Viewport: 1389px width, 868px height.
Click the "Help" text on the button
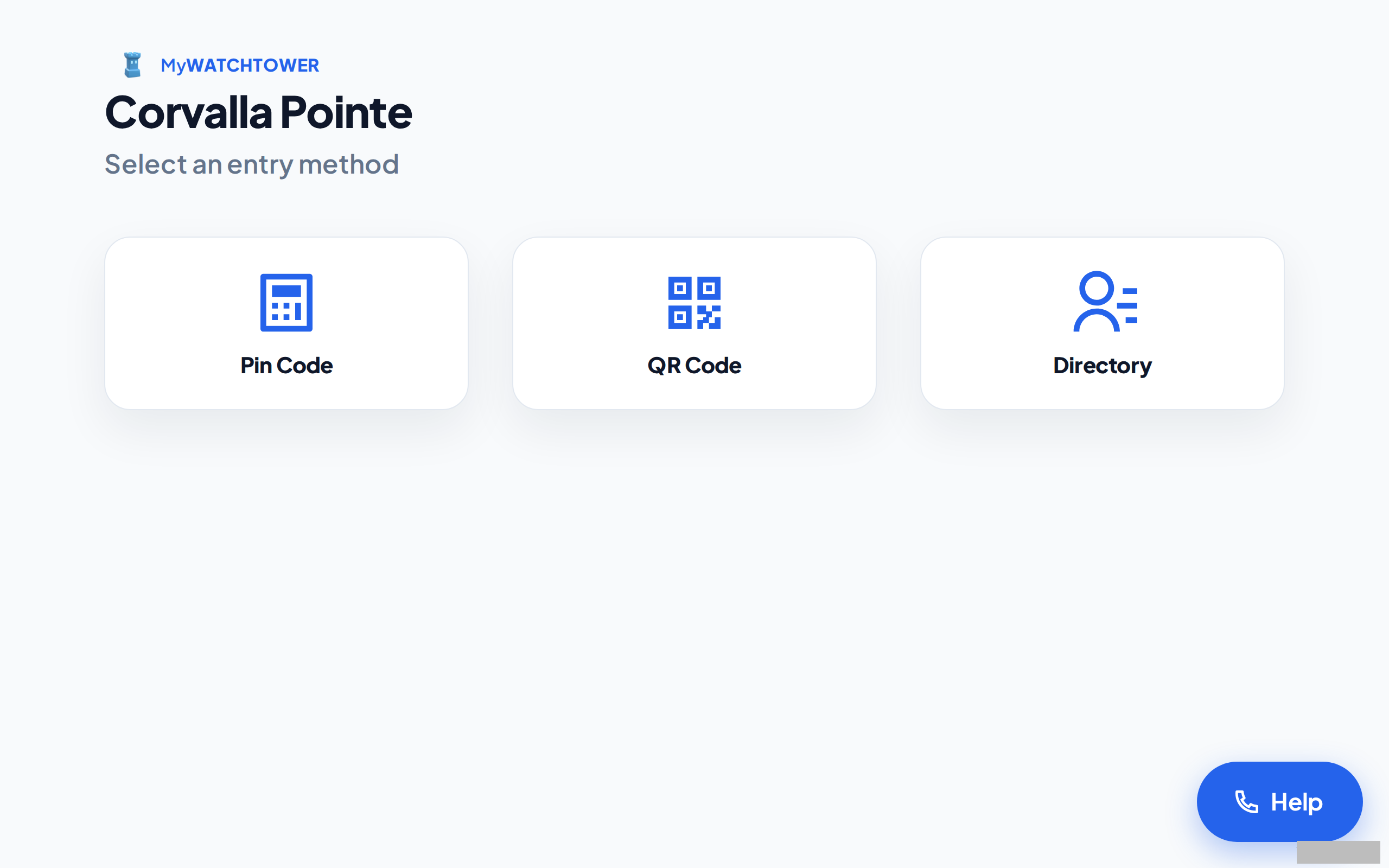1297,802
